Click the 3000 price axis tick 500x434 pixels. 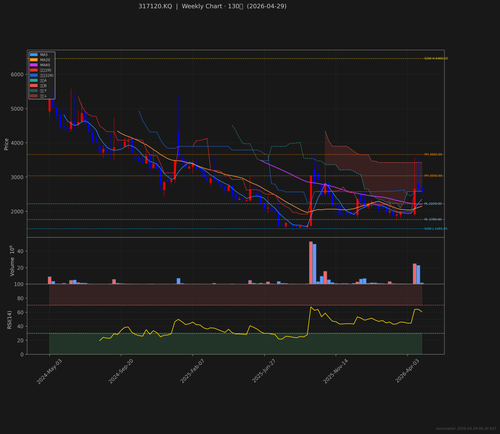point(17,177)
